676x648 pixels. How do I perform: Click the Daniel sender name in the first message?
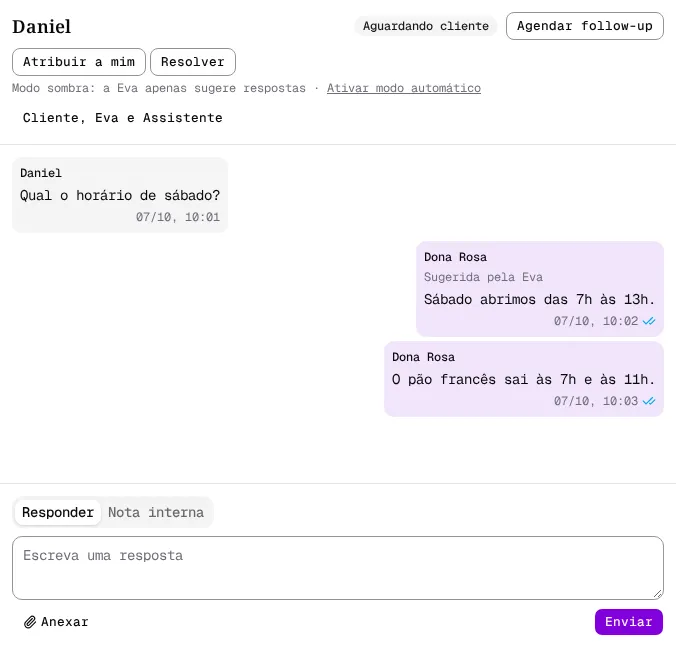pyautogui.click(x=41, y=173)
